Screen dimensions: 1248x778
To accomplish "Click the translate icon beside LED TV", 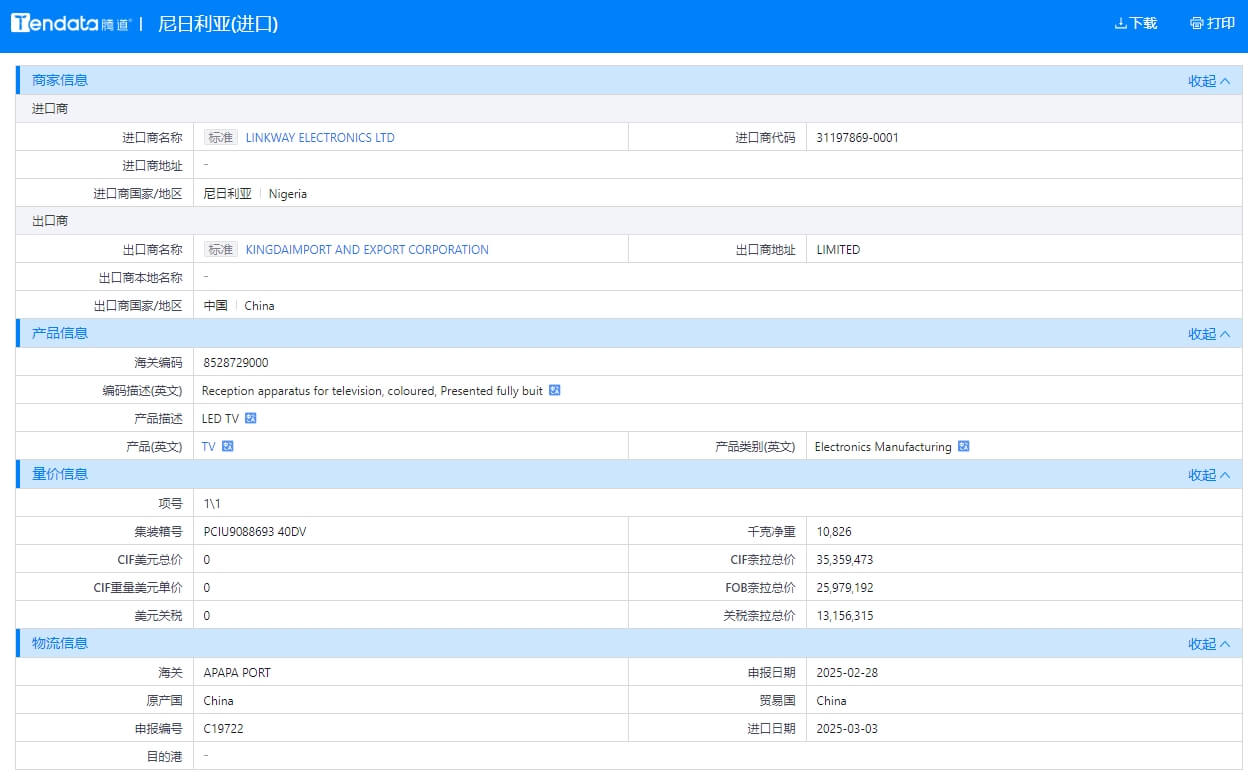I will coord(251,419).
